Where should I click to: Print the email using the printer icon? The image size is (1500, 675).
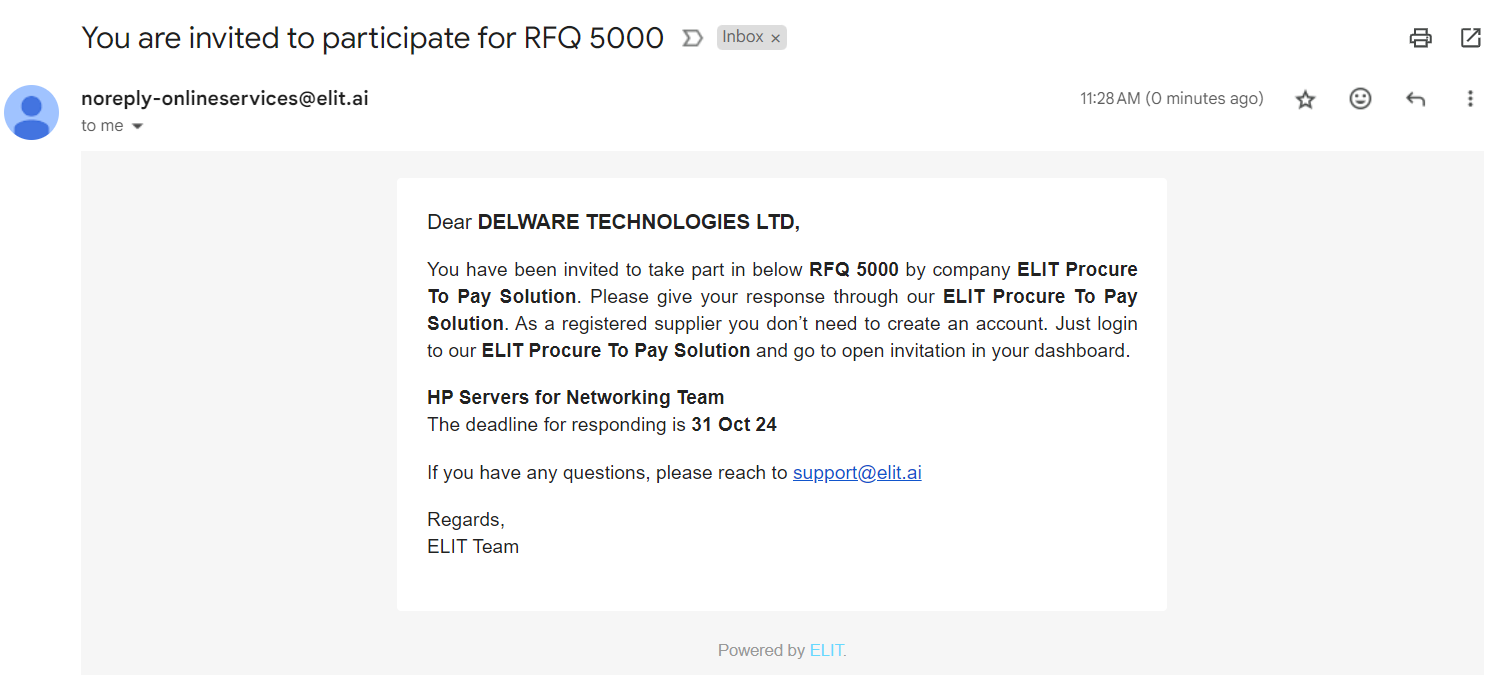1420,38
